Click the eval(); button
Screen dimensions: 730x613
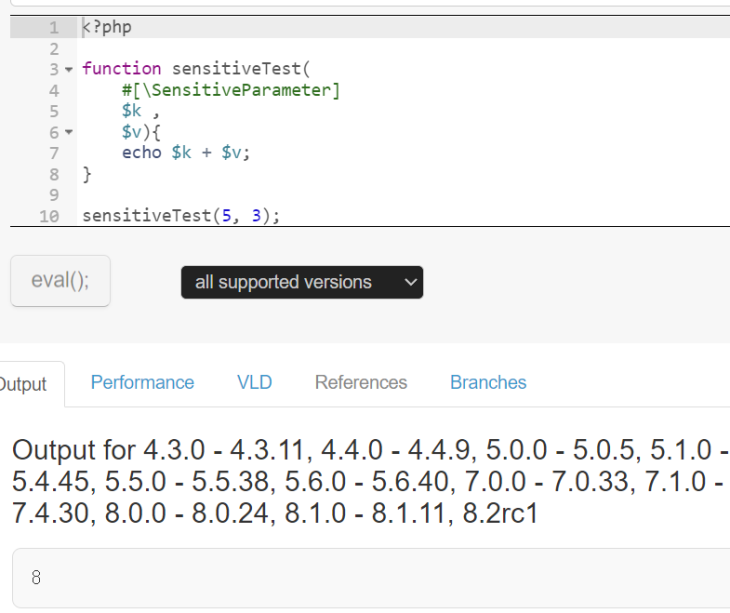click(60, 281)
